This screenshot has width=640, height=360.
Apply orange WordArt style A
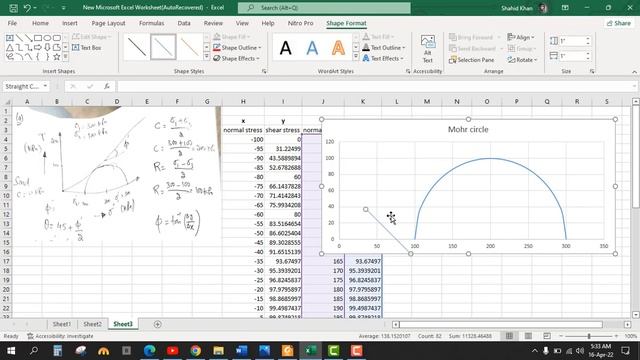pyautogui.click(x=338, y=48)
